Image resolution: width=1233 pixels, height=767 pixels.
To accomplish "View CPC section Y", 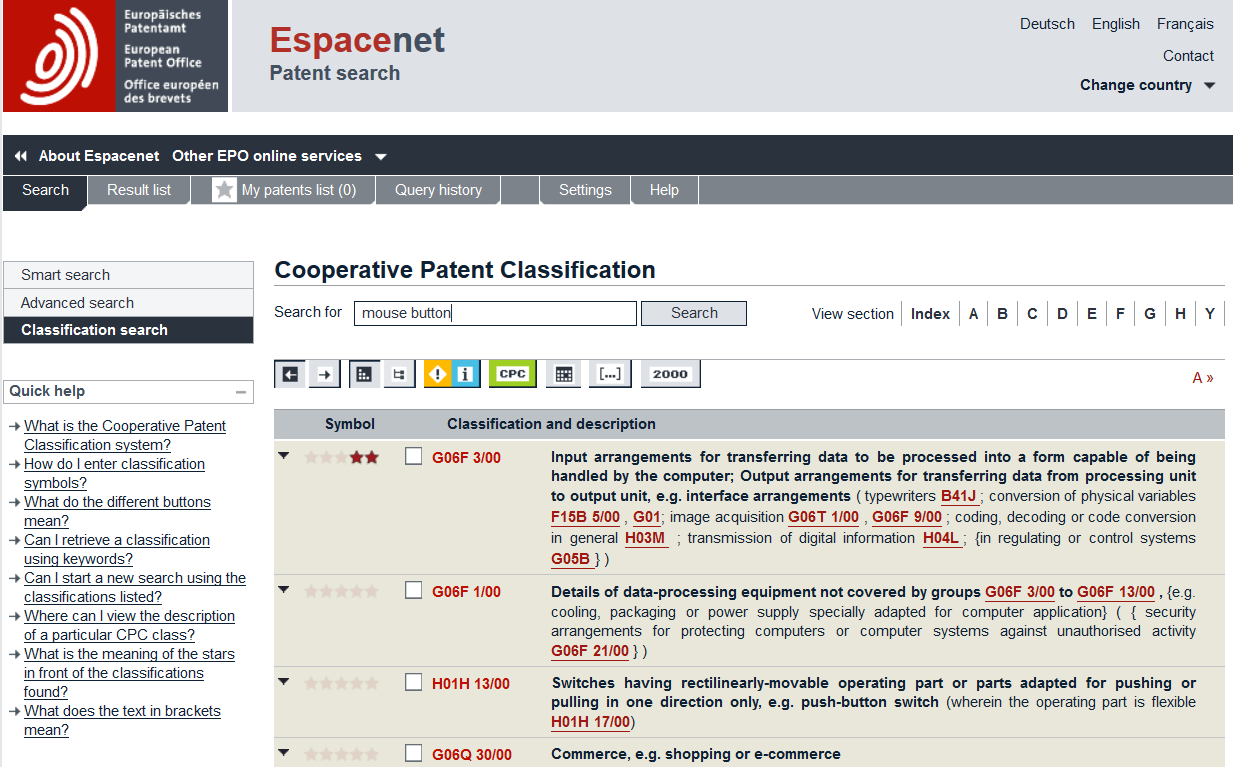I will pos(1210,314).
